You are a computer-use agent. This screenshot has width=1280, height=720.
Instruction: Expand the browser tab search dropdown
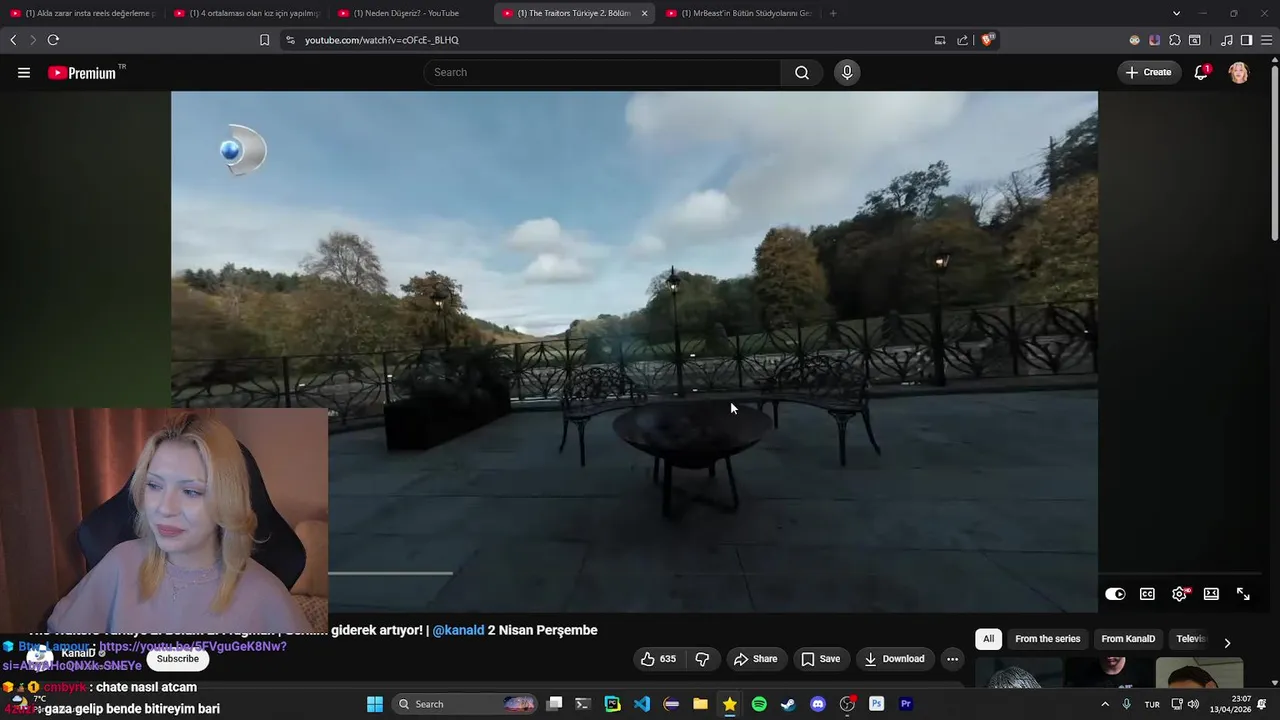click(1176, 13)
